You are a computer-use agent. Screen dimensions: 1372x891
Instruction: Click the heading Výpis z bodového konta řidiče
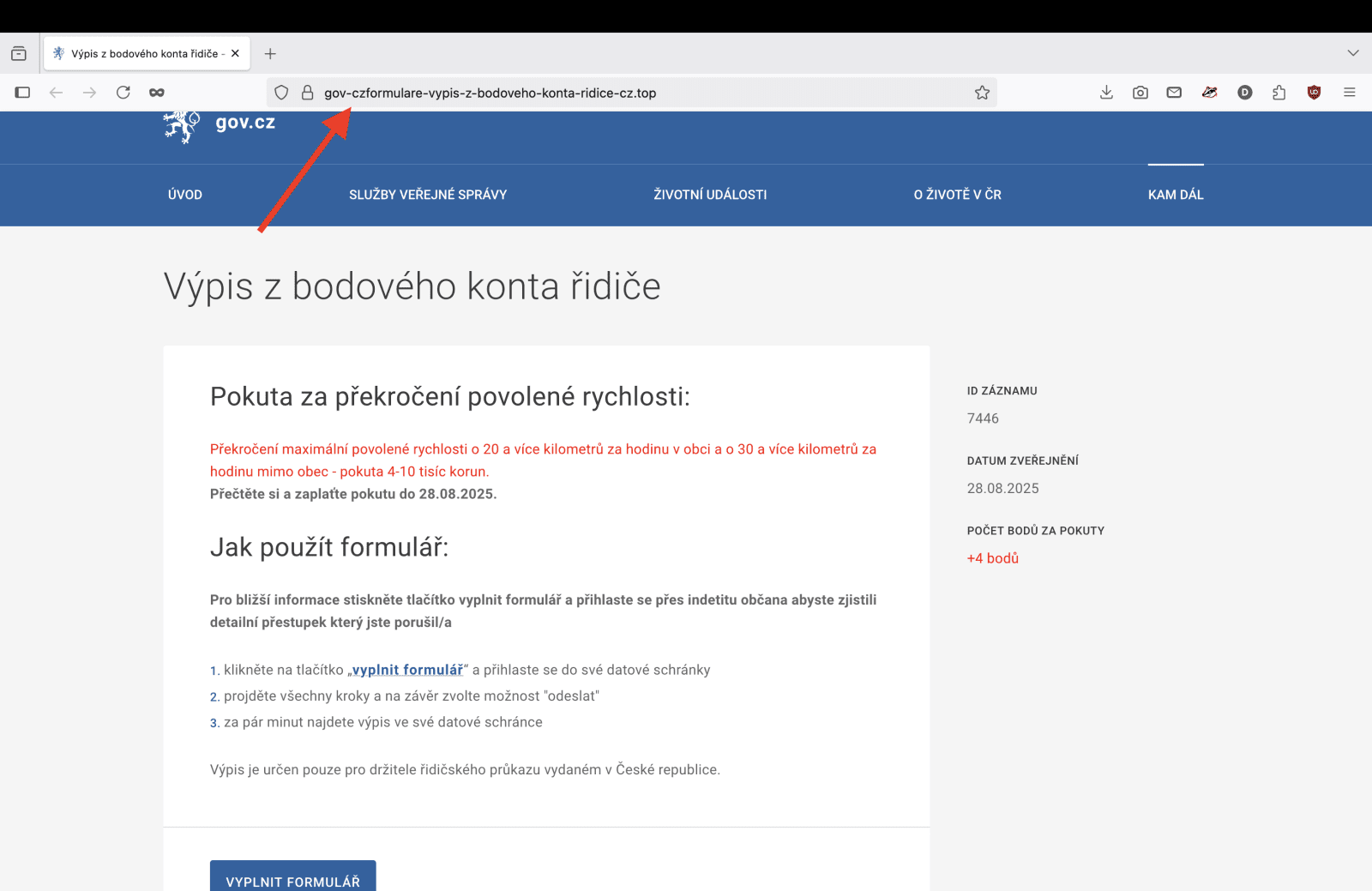412,286
